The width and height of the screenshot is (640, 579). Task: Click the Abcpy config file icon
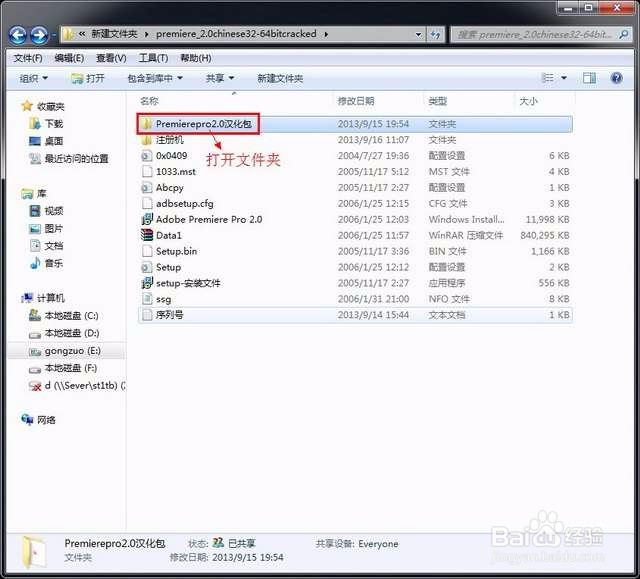[x=147, y=187]
